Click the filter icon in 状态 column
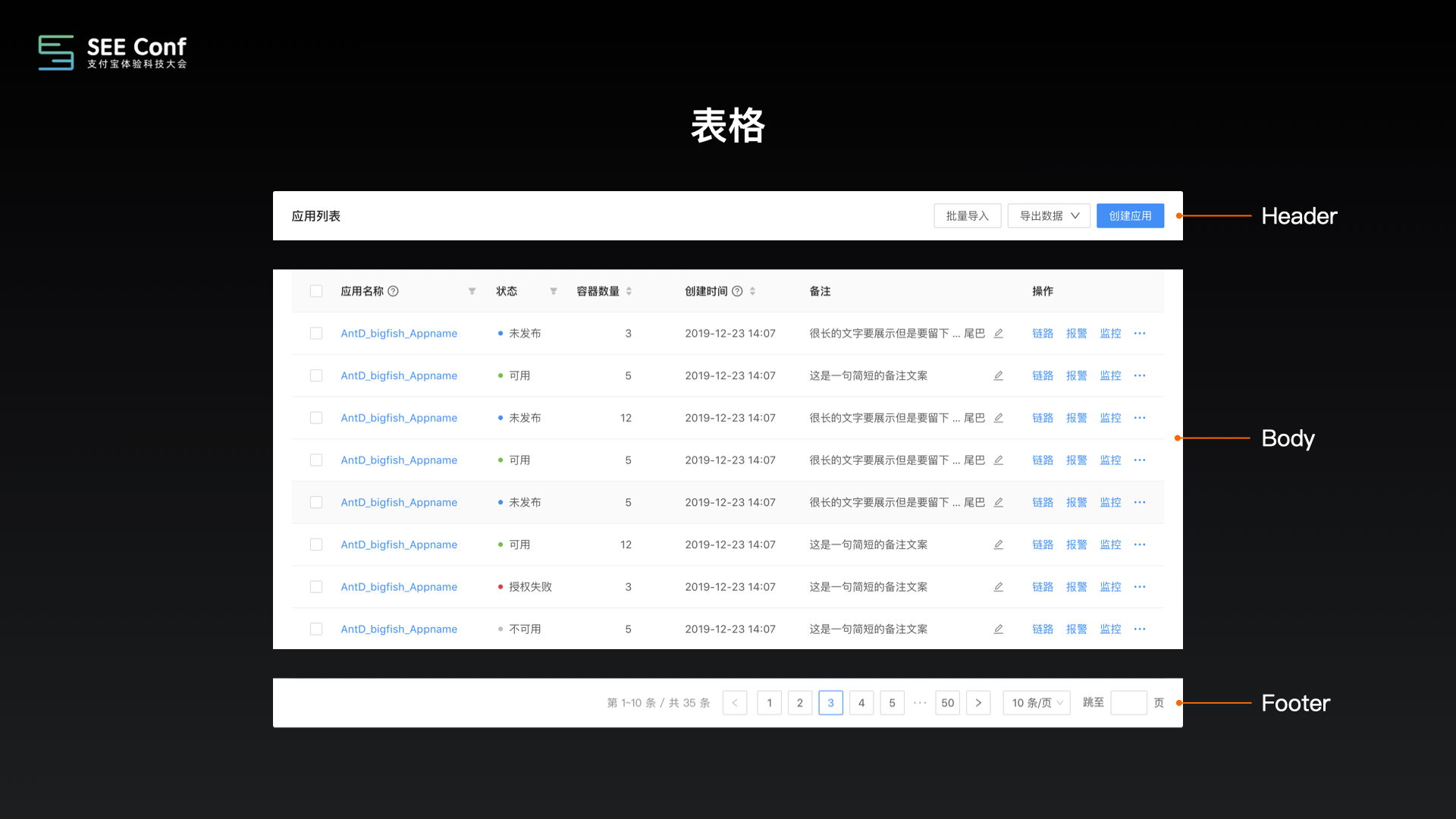 click(x=554, y=291)
